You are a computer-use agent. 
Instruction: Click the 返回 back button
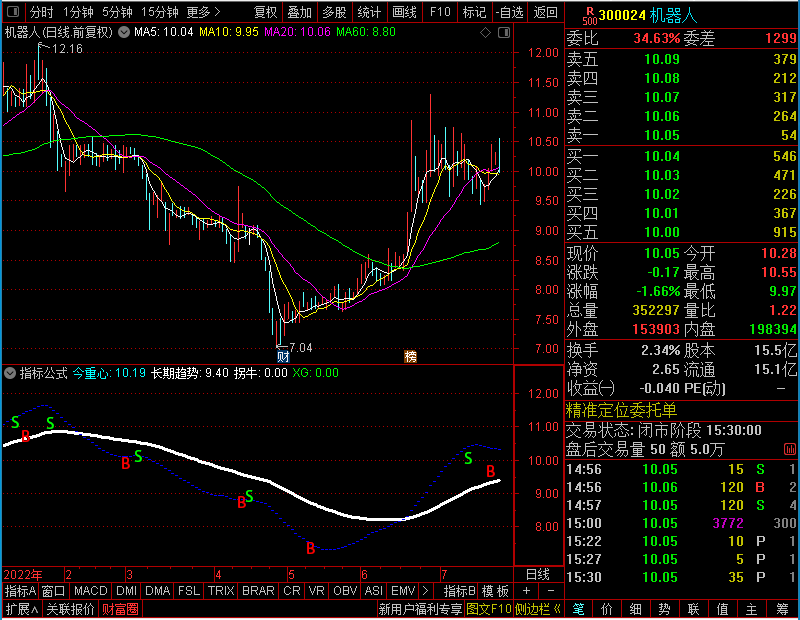545,11
